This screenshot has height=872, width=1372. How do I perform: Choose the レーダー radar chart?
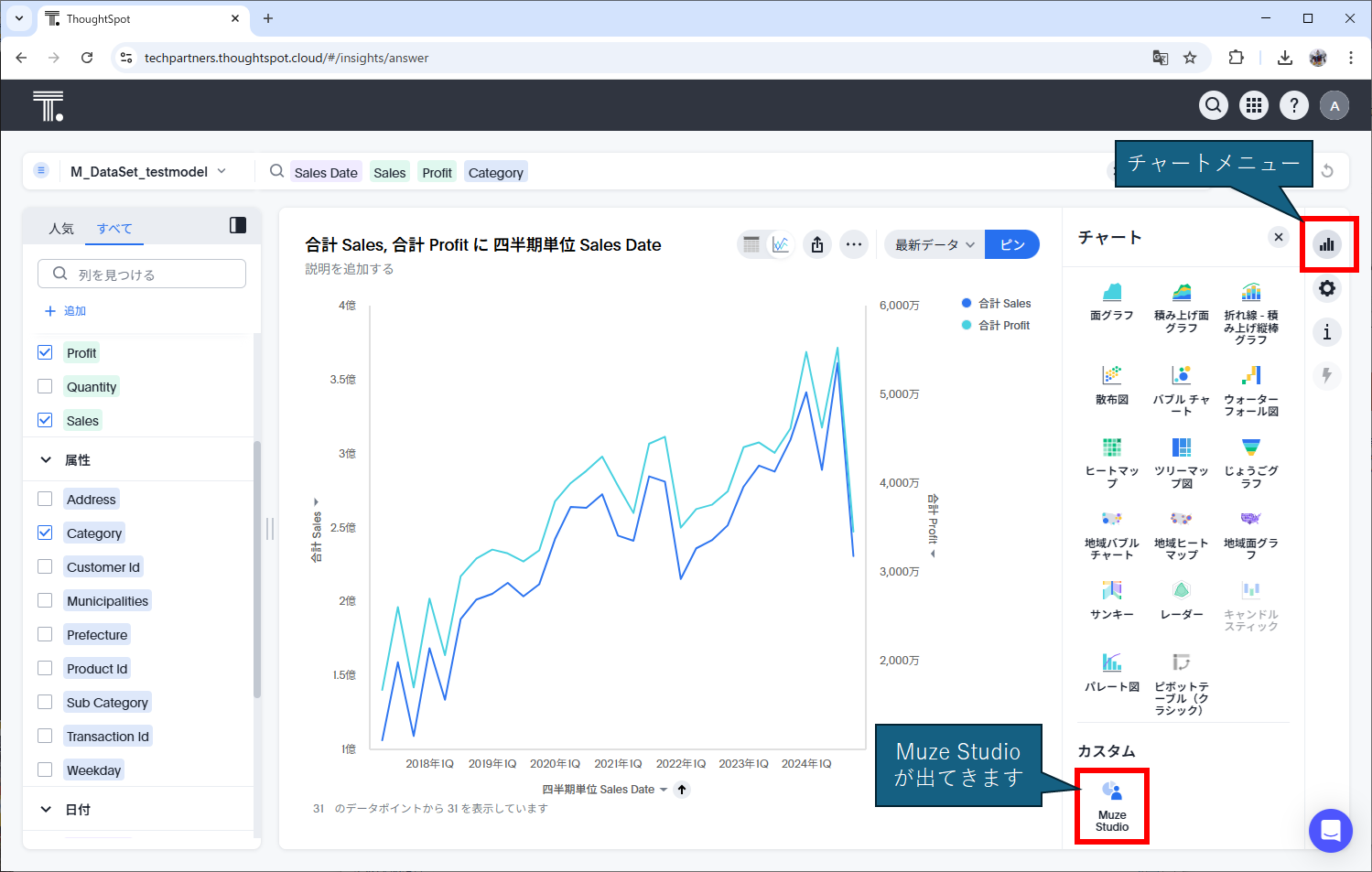[1182, 600]
